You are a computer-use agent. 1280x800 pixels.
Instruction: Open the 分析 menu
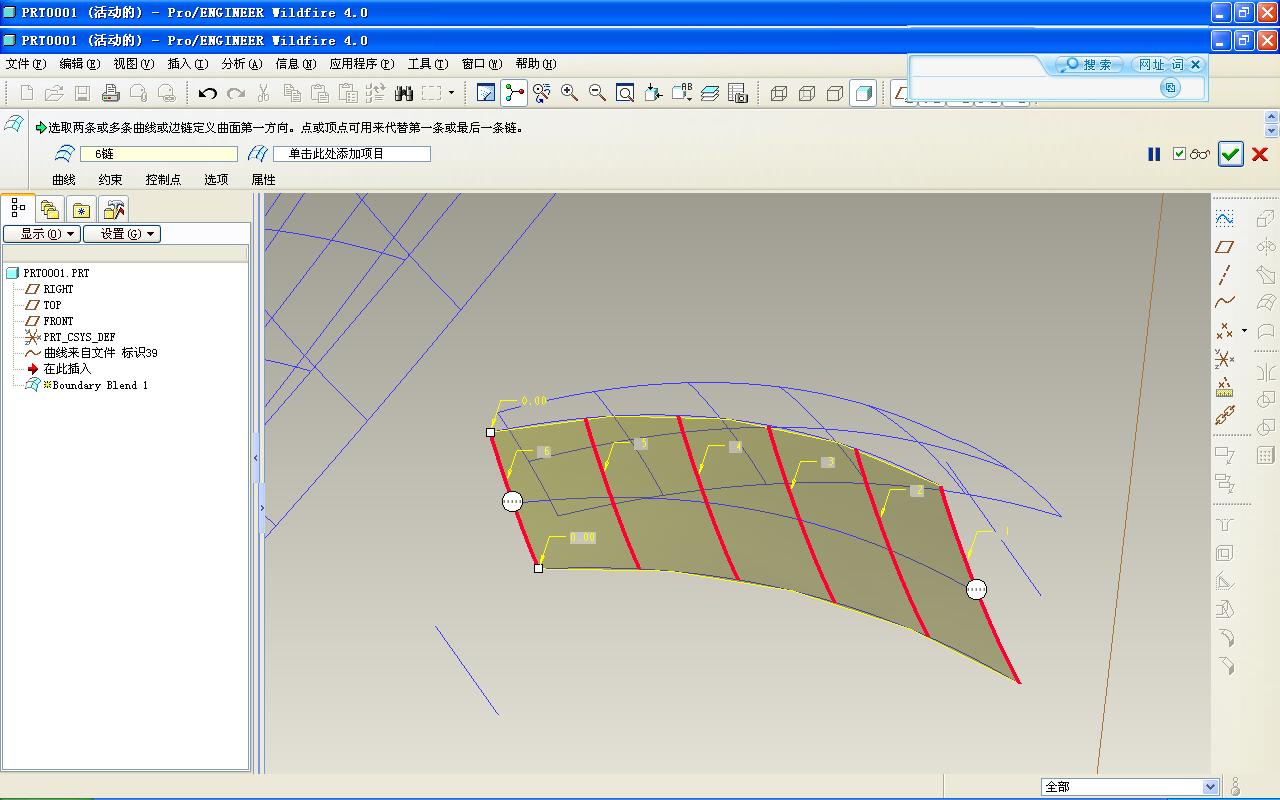242,64
